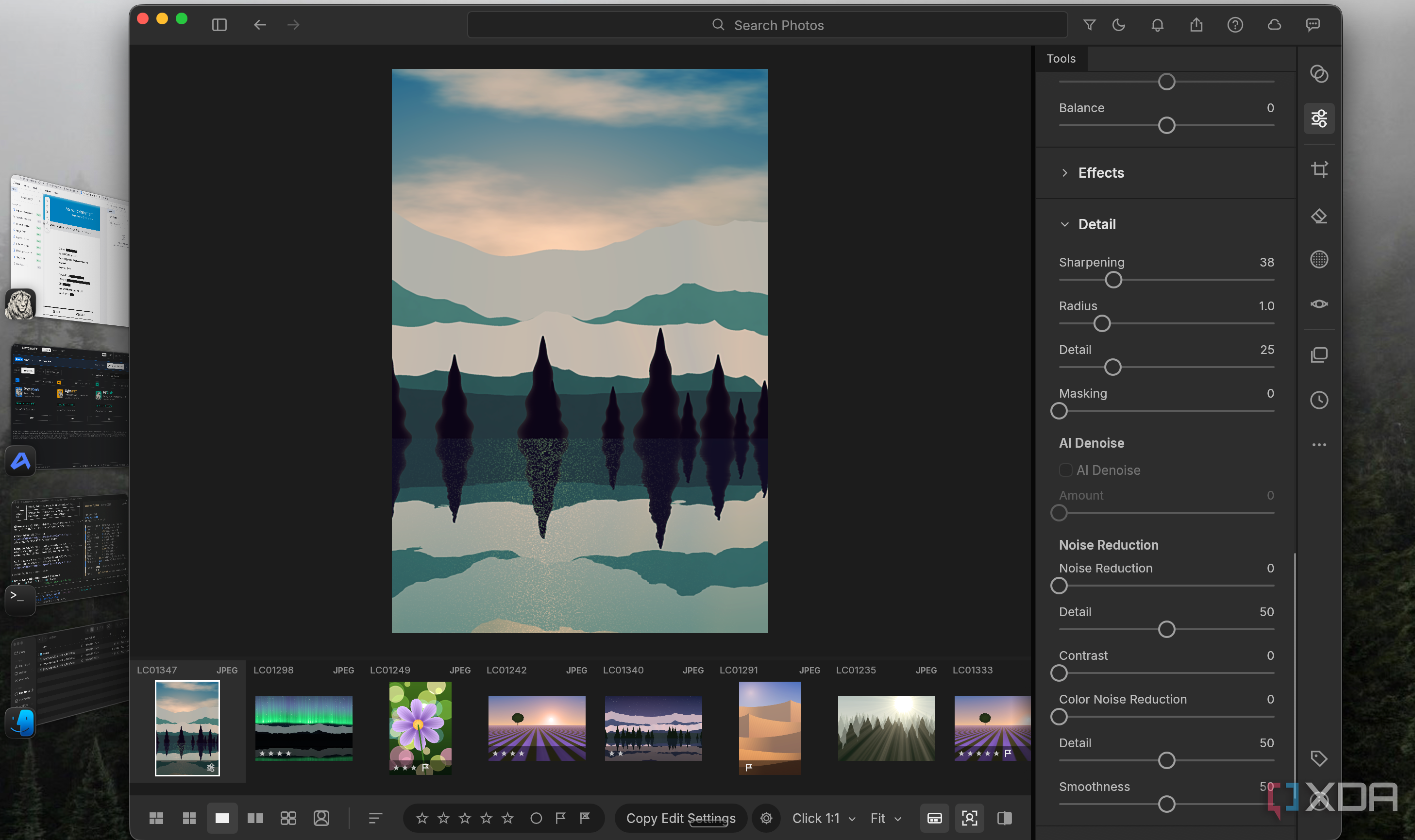Click the Balance slider handle
This screenshot has height=840, width=1415.
point(1166,125)
